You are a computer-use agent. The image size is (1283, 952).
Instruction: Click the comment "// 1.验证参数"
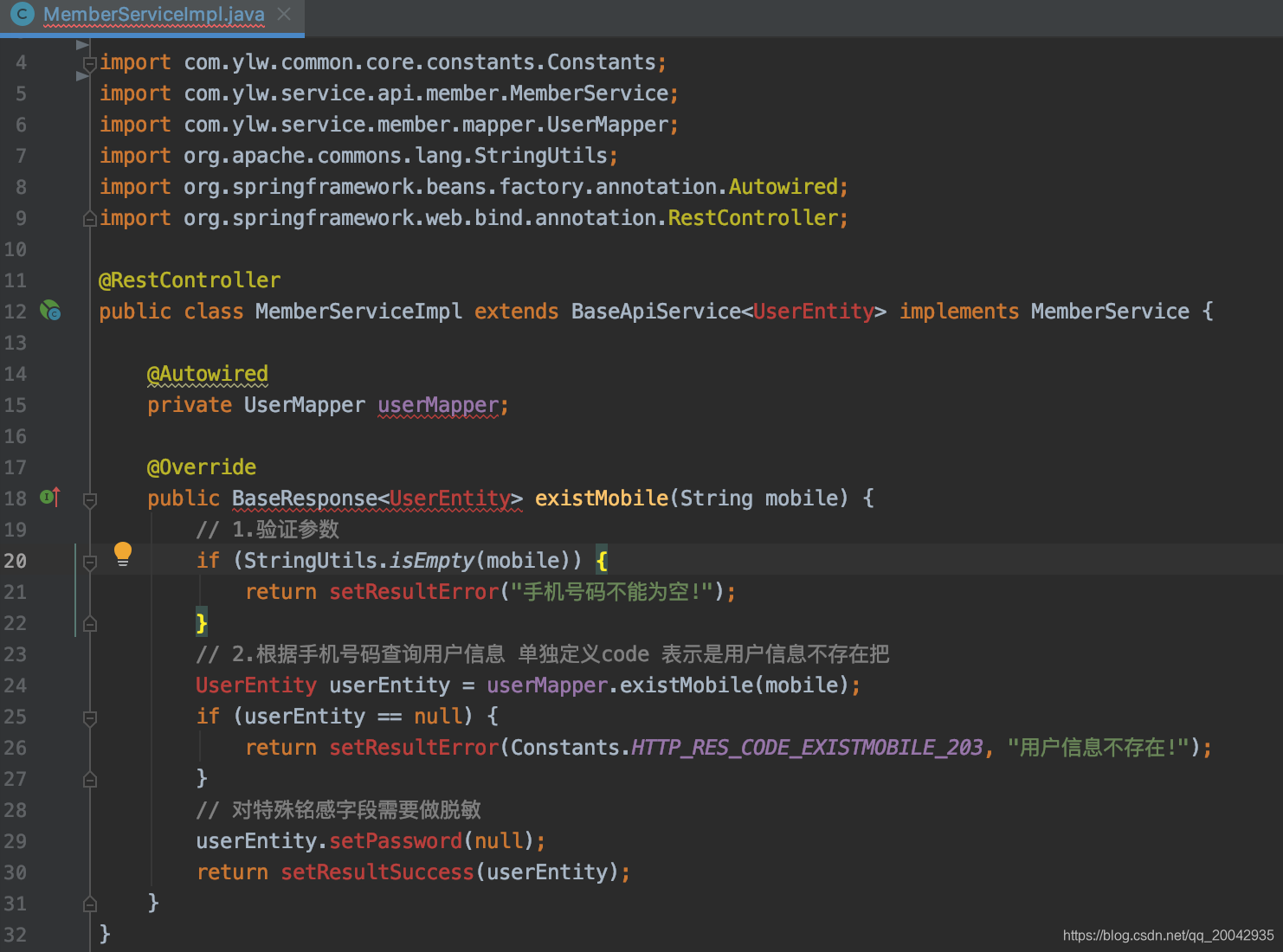(x=268, y=530)
